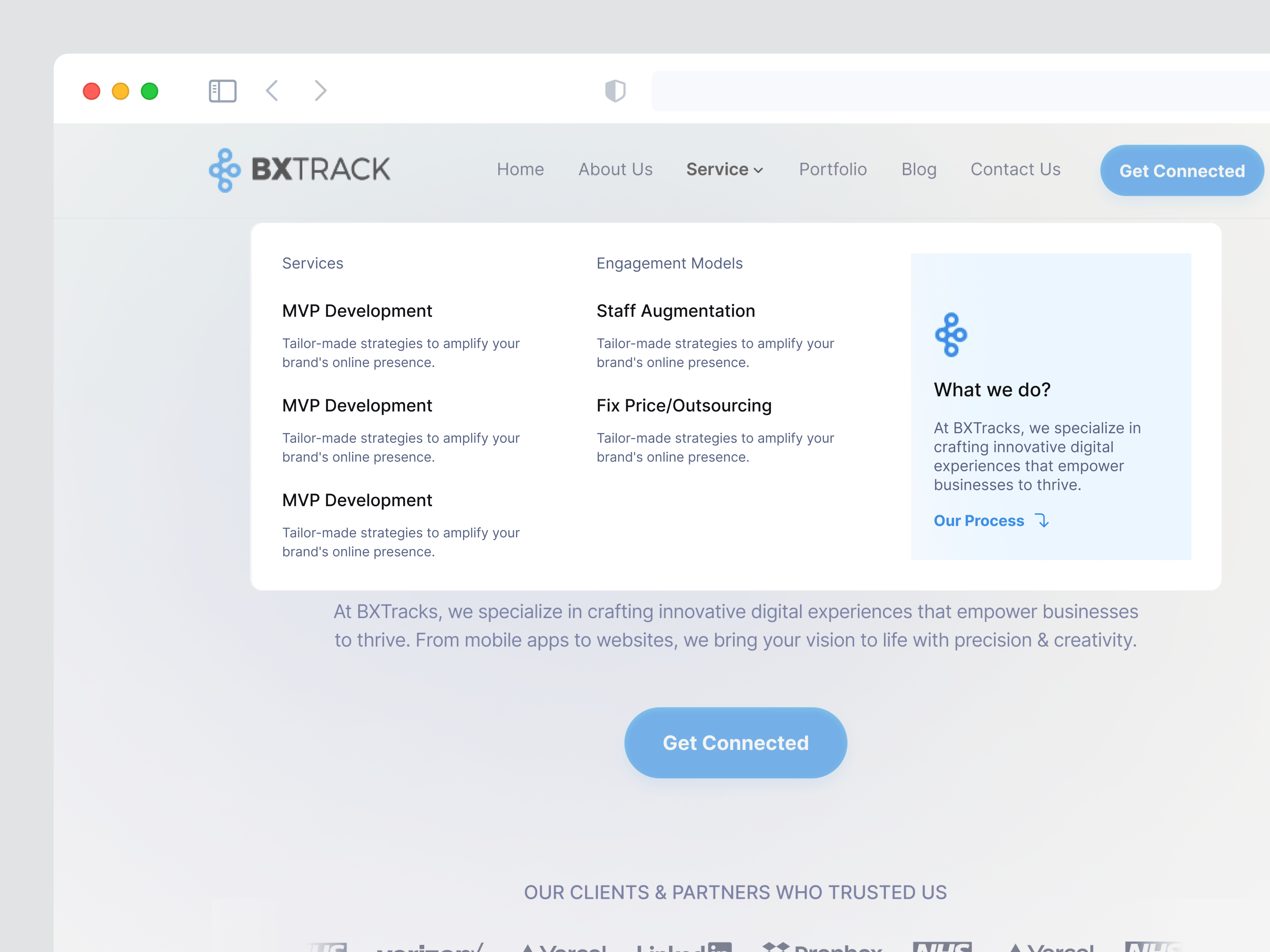Image resolution: width=1270 pixels, height=952 pixels.
Task: Visit the Blog nav link
Action: pyautogui.click(x=919, y=169)
